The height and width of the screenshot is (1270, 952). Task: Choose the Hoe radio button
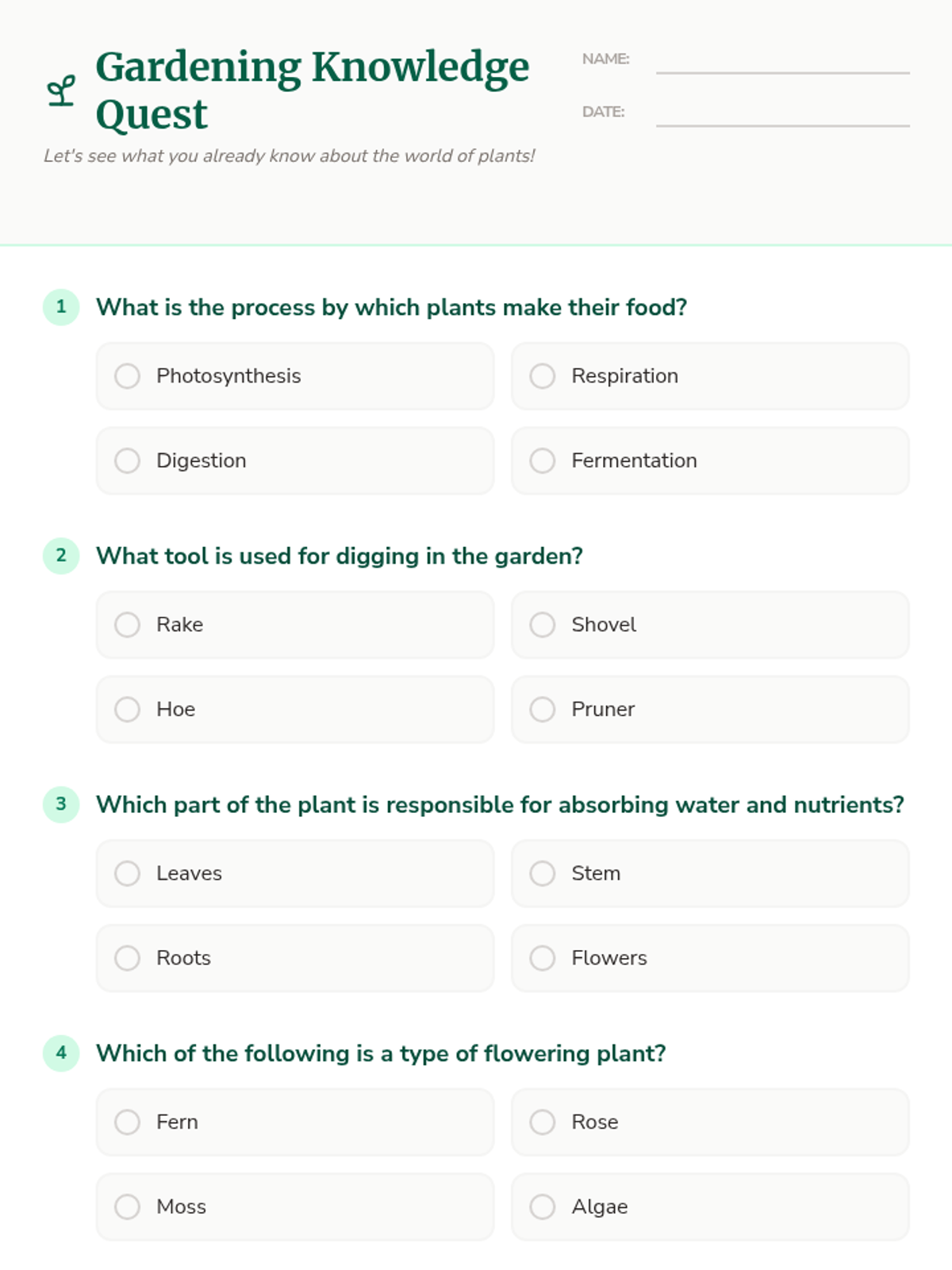tap(128, 709)
